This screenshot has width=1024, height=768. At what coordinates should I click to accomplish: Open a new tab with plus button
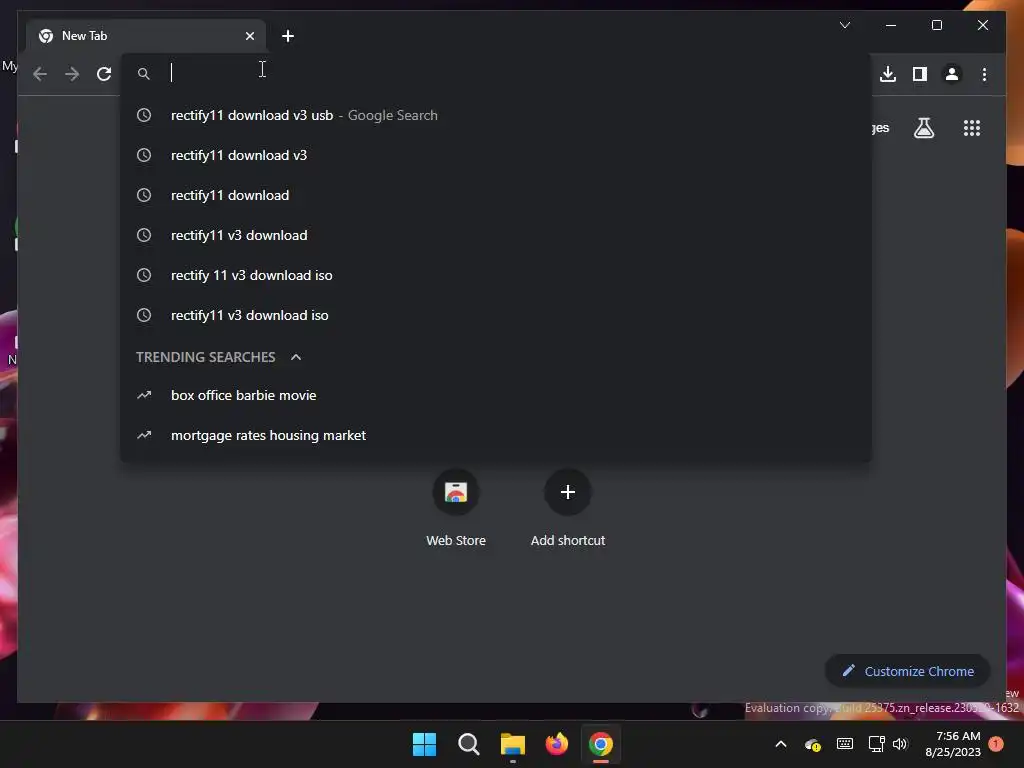tap(287, 36)
